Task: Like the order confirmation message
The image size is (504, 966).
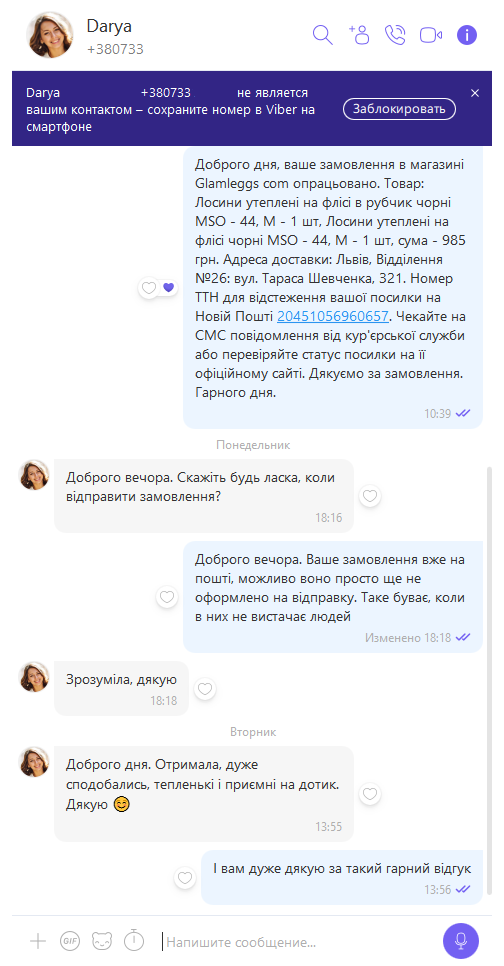Action: (x=148, y=288)
